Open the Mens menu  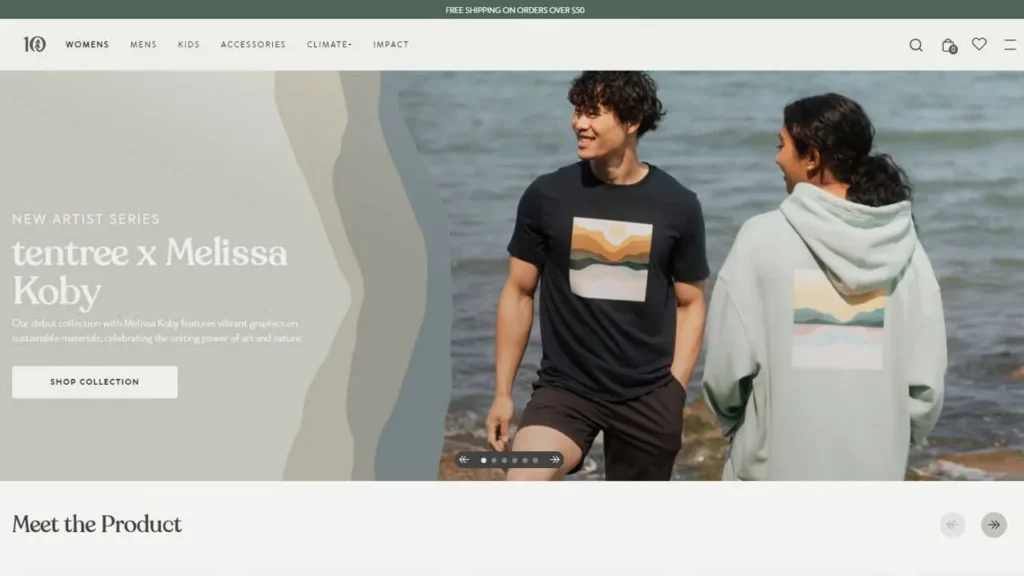pos(143,44)
